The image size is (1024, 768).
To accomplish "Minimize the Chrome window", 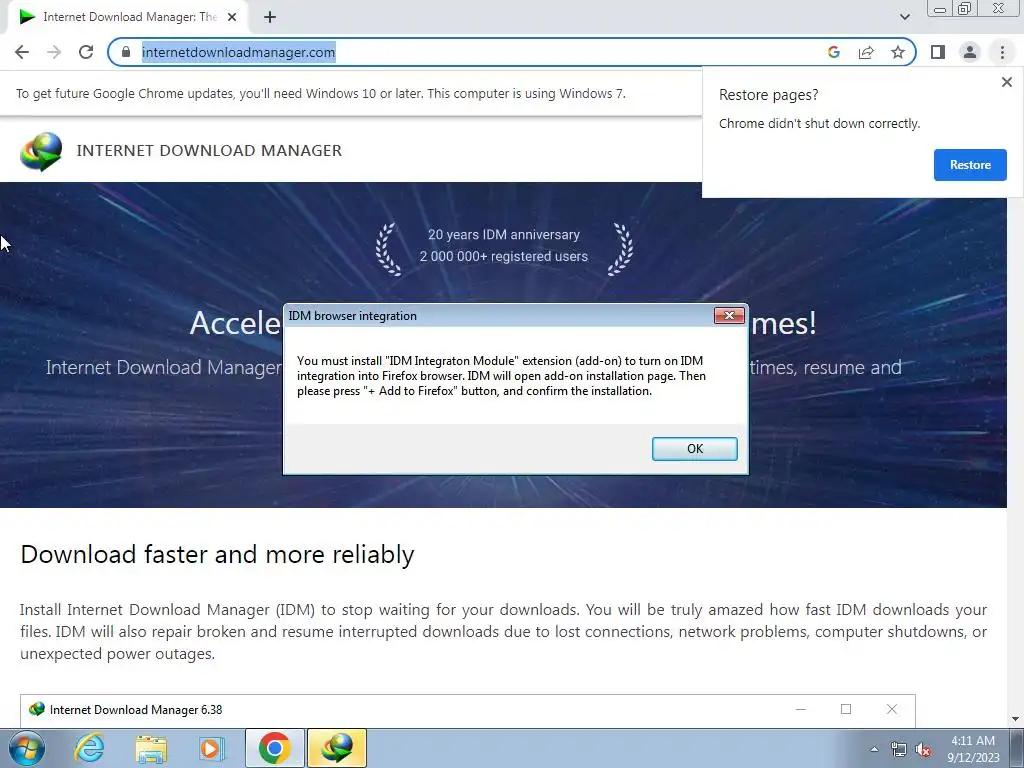I will tap(940, 9).
